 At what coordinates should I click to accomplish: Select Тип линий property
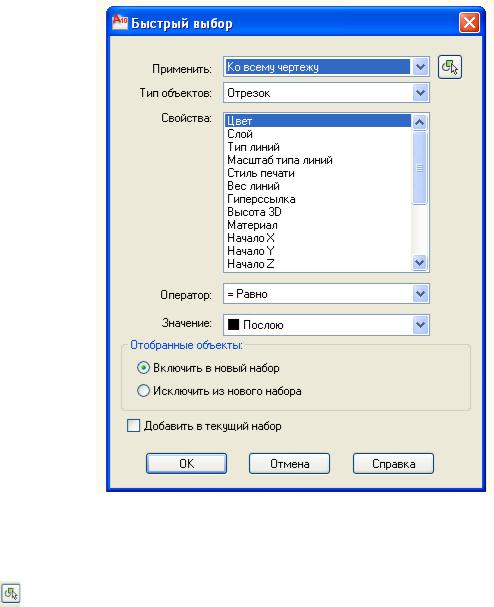(x=317, y=147)
